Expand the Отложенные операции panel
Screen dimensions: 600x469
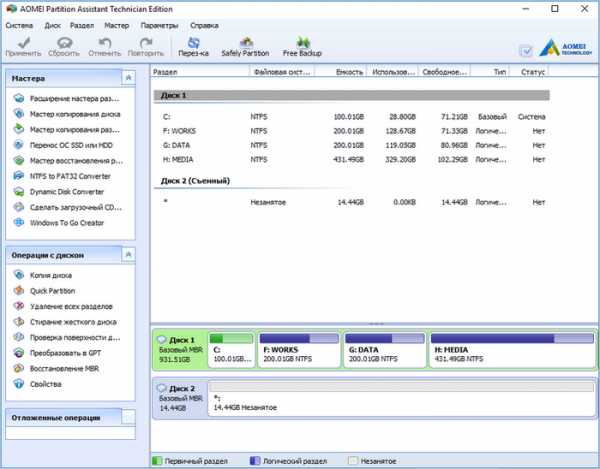click(129, 417)
